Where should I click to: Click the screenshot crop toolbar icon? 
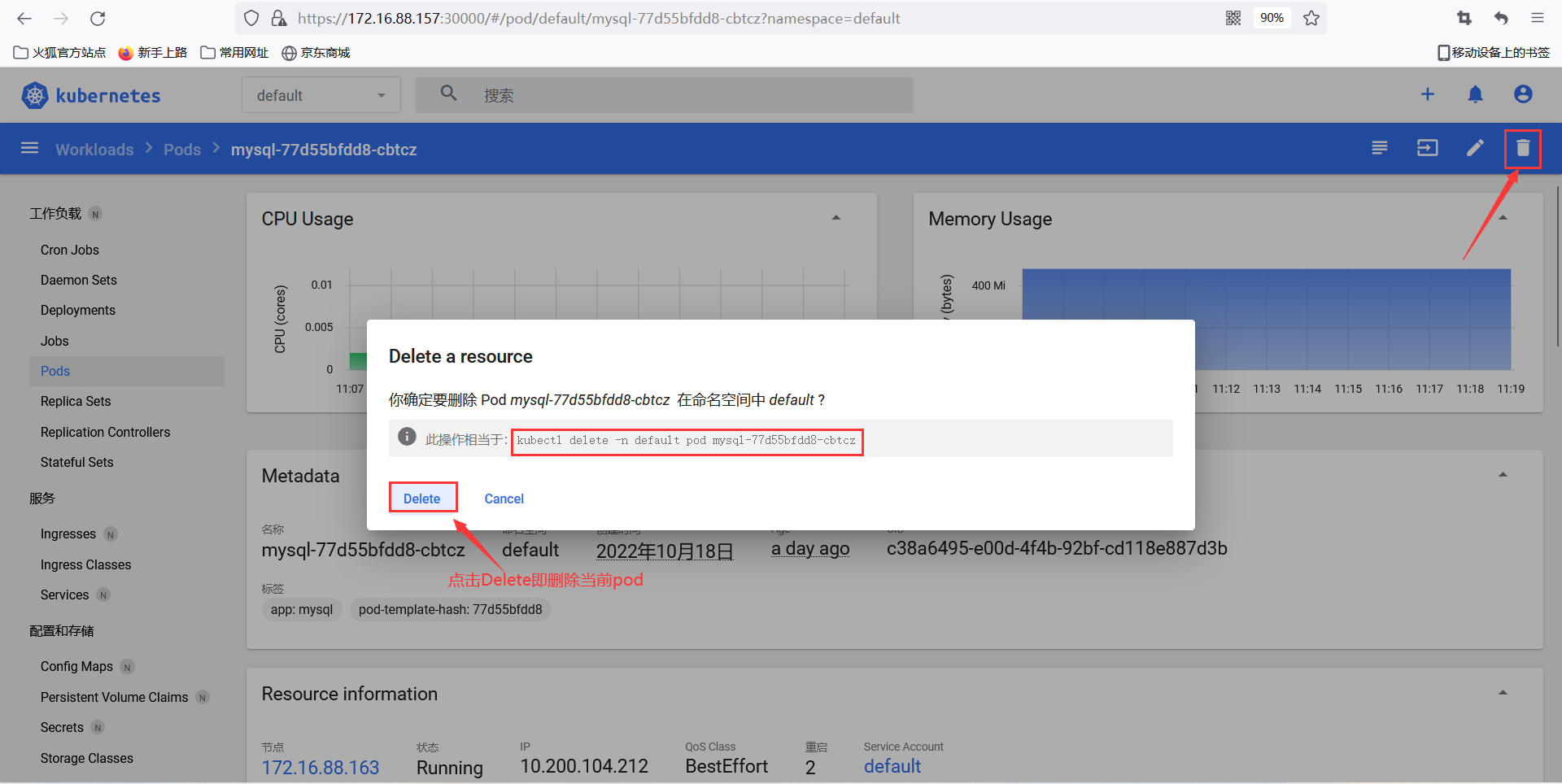(x=1464, y=18)
